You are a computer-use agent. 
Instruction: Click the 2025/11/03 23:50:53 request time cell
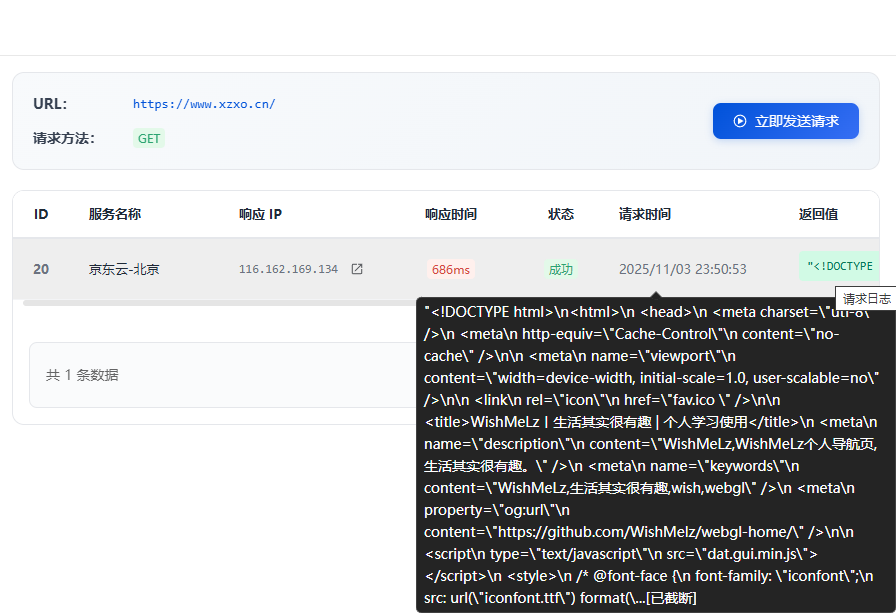682,270
